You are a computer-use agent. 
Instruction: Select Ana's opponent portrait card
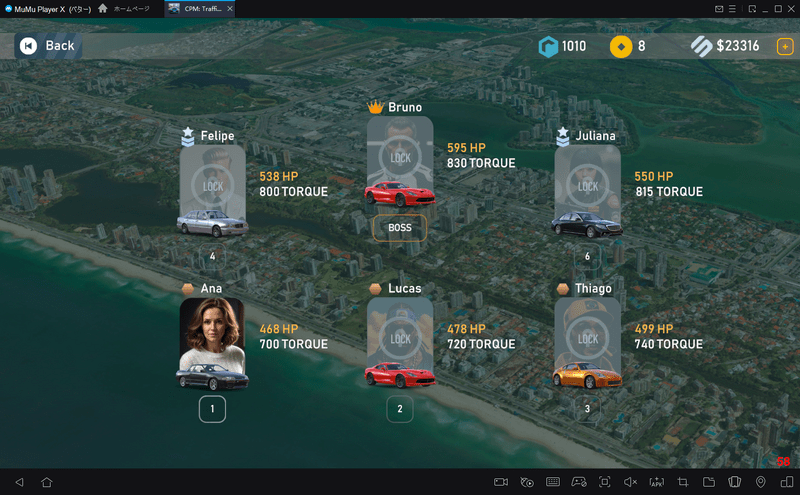(212, 342)
